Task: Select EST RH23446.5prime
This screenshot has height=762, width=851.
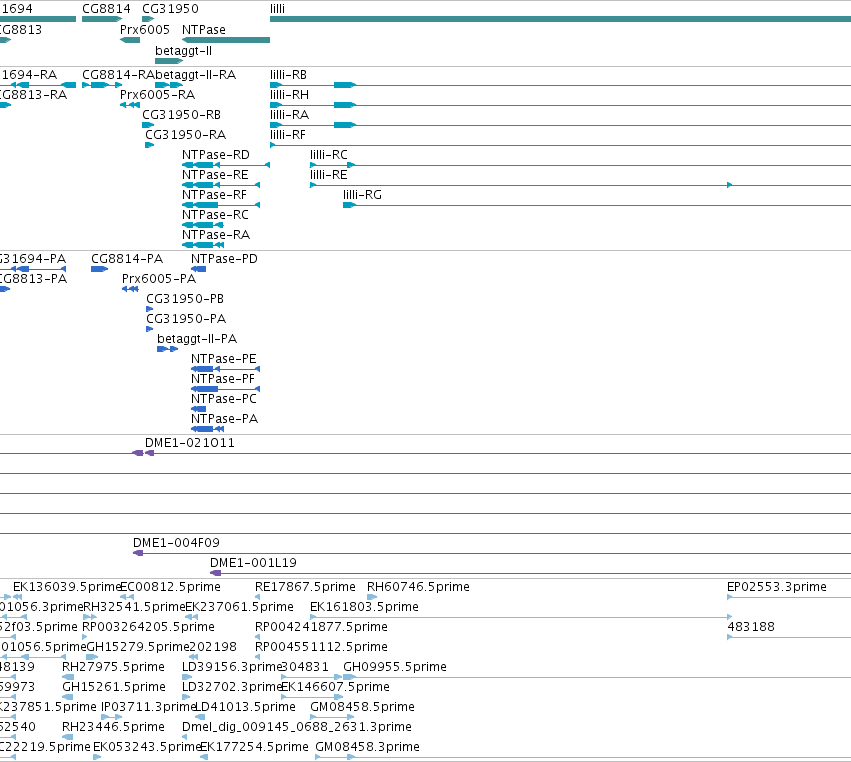Action: 113,727
